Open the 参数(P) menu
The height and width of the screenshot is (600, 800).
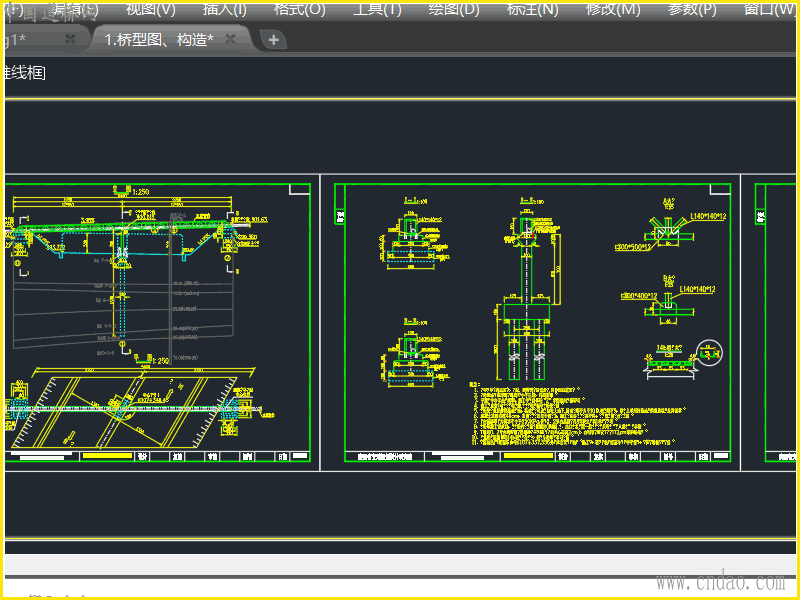690,9
